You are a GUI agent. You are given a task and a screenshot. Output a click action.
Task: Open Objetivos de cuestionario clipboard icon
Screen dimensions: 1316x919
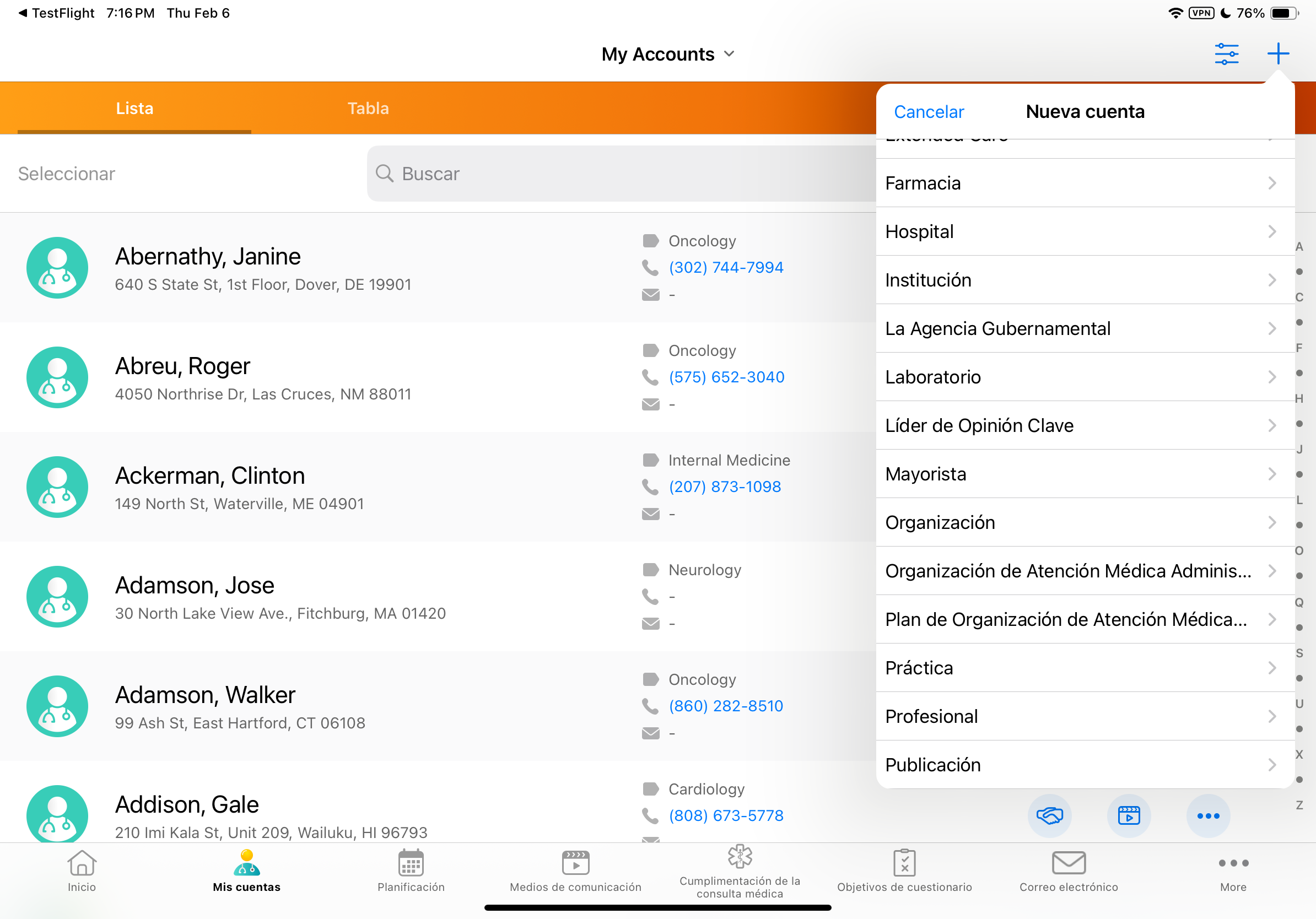coord(904,863)
